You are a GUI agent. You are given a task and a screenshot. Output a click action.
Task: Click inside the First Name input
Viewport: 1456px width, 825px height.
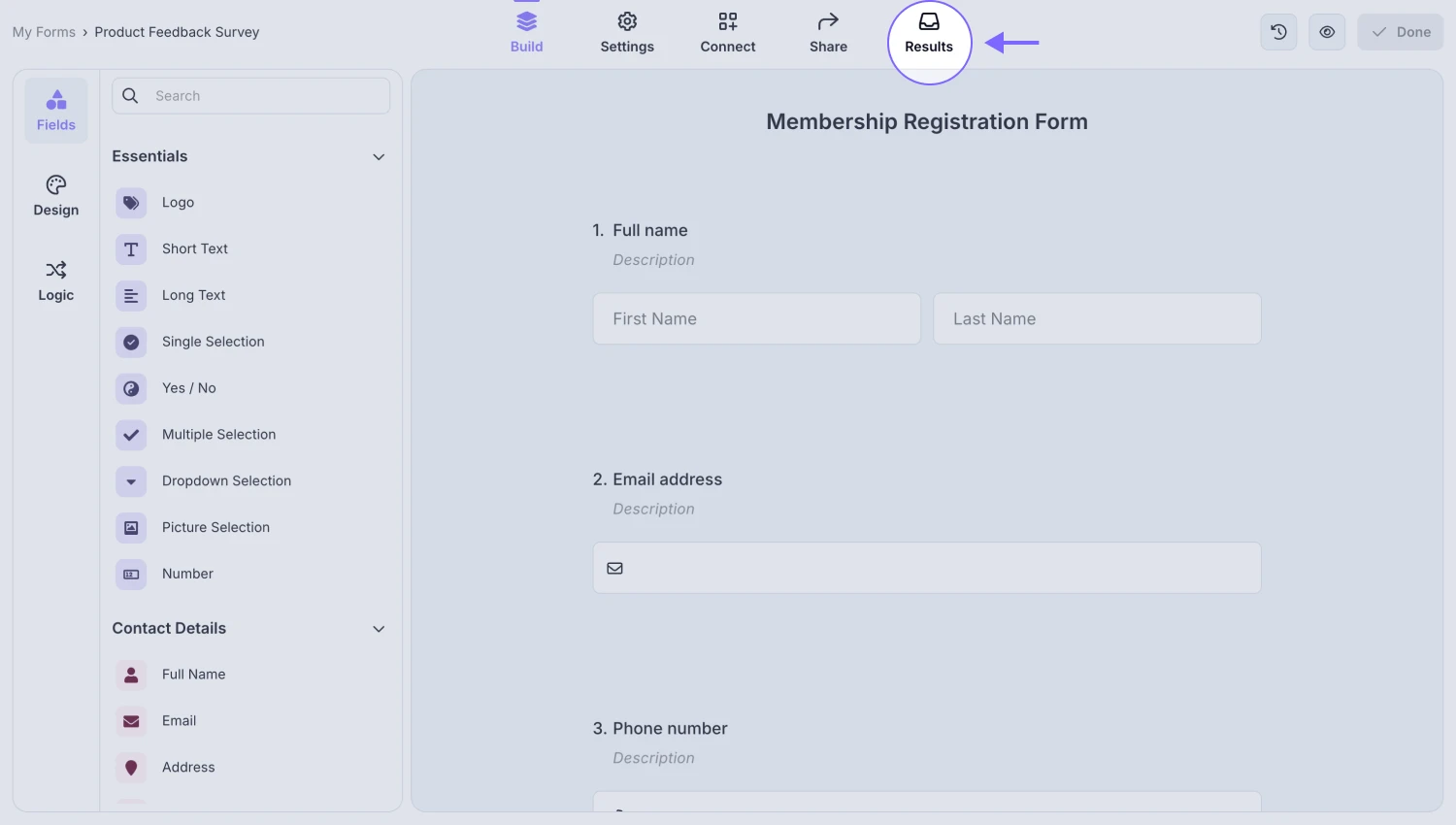click(x=756, y=318)
